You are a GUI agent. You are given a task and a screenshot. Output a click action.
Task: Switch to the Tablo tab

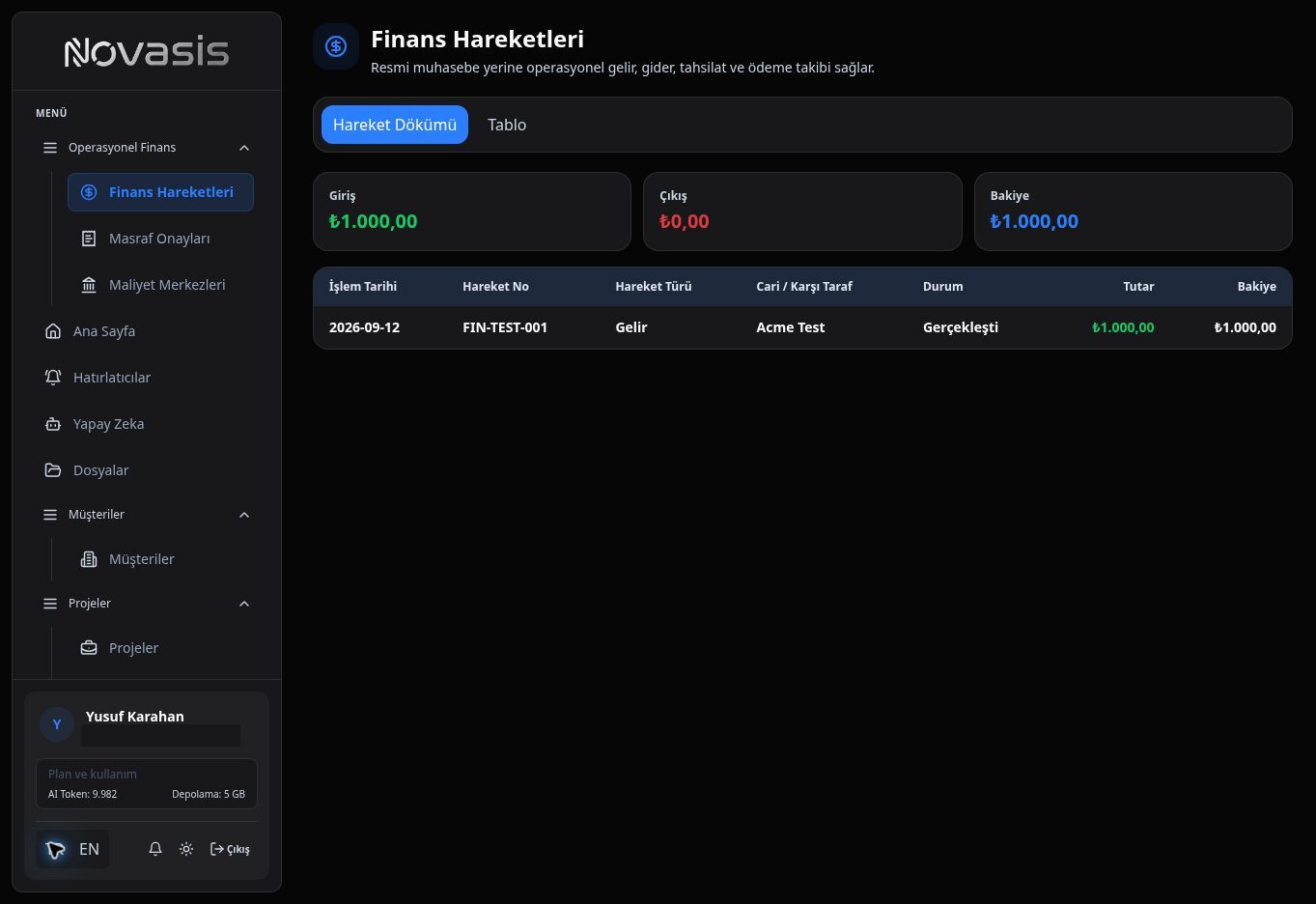pos(507,125)
